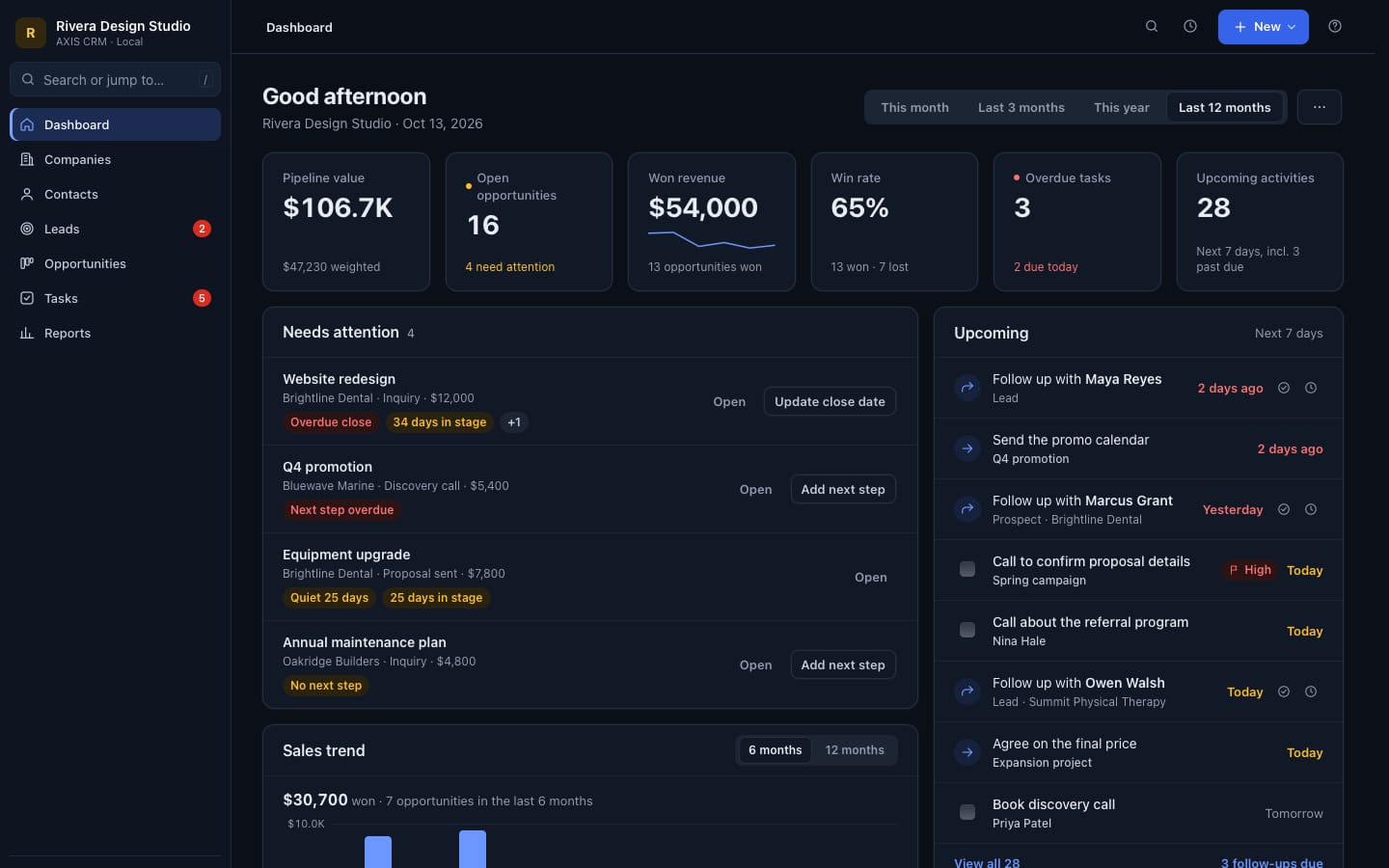Click Open for Annual maintenance plan
1389x868 pixels.
pos(756,665)
